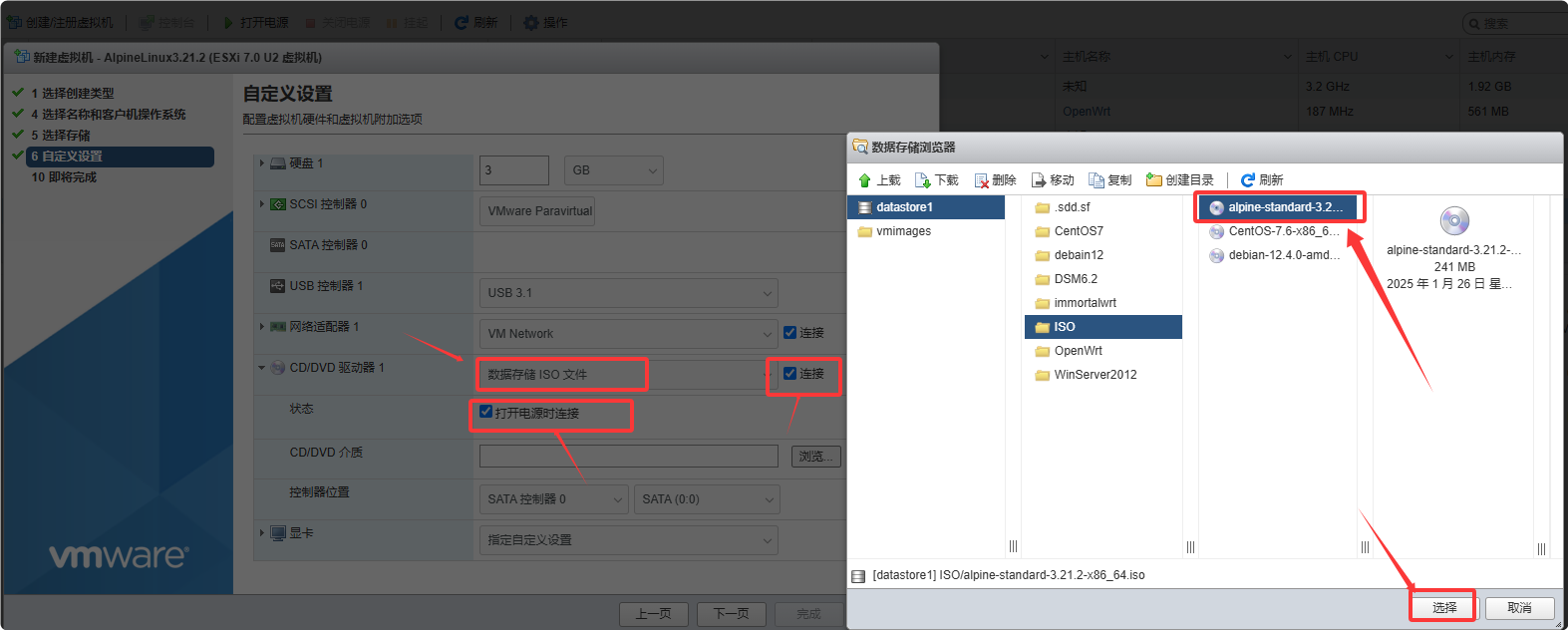Image resolution: width=1568 pixels, height=630 pixels.
Task: Toggle Connect at power on checkbox
Action: point(486,412)
